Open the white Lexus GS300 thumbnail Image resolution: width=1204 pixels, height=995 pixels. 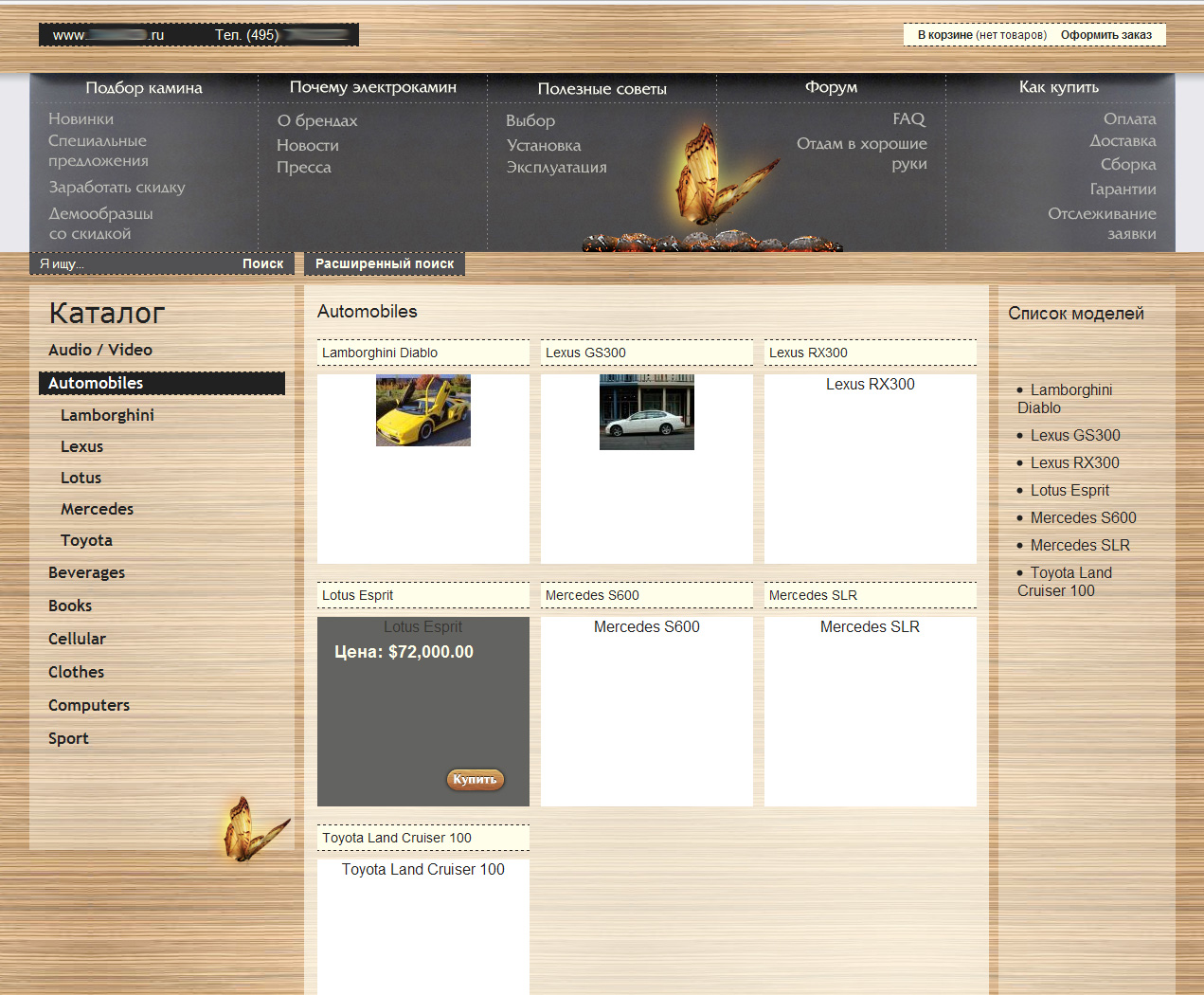pyautogui.click(x=647, y=412)
